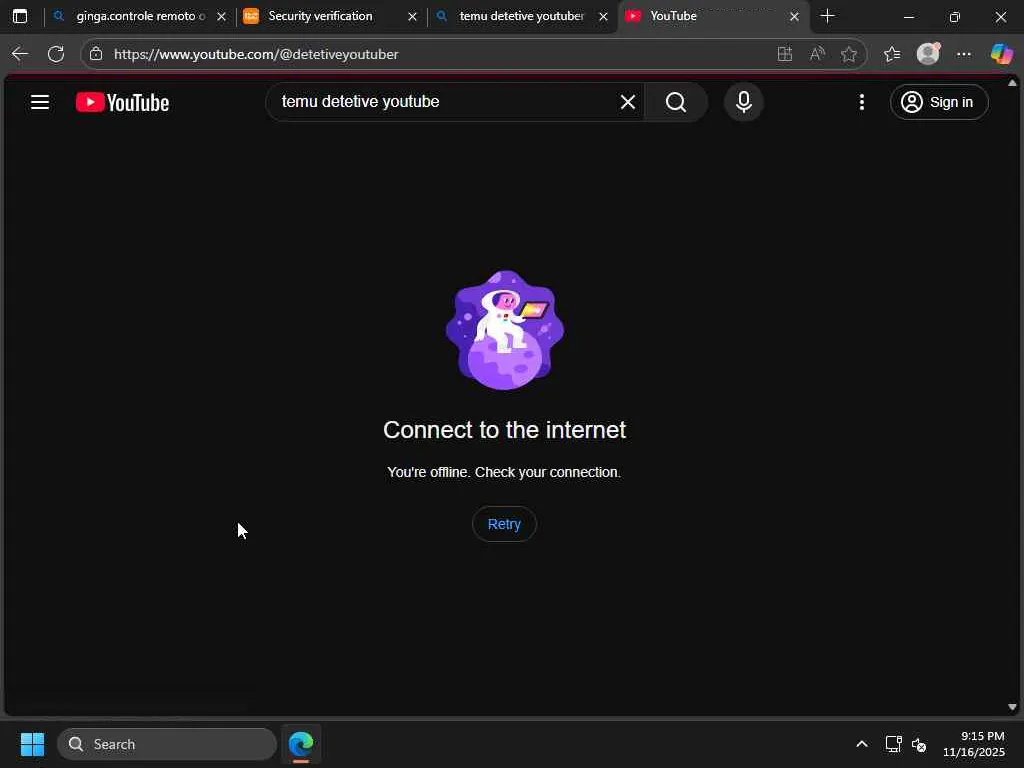Image resolution: width=1024 pixels, height=768 pixels.
Task: Close the Security verification tab
Action: pos(412,17)
